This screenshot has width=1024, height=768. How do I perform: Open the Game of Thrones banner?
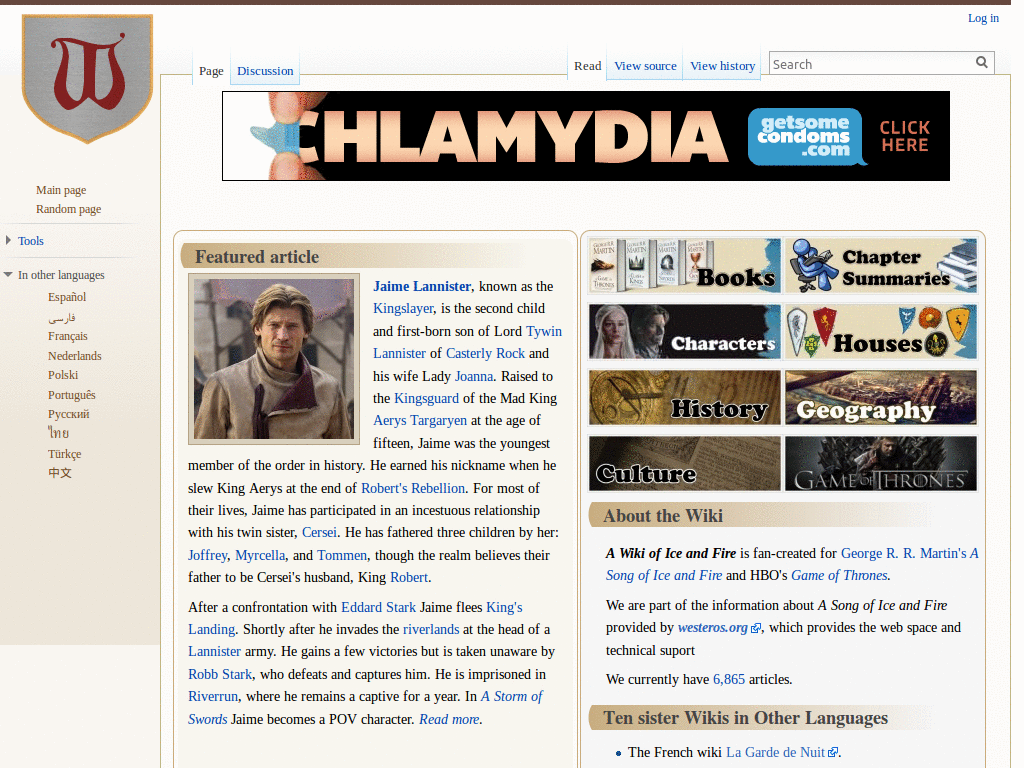[881, 464]
